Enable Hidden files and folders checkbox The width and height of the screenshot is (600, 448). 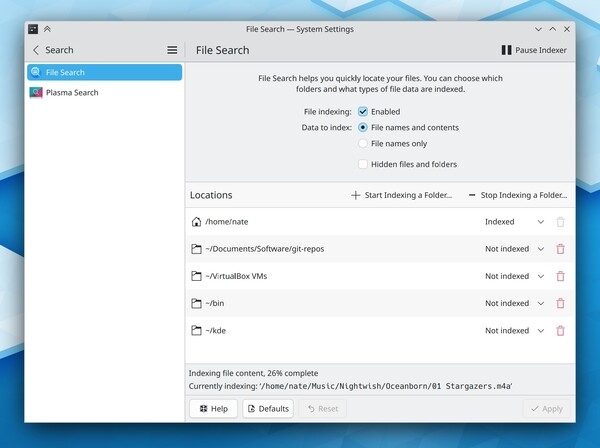pyautogui.click(x=363, y=164)
